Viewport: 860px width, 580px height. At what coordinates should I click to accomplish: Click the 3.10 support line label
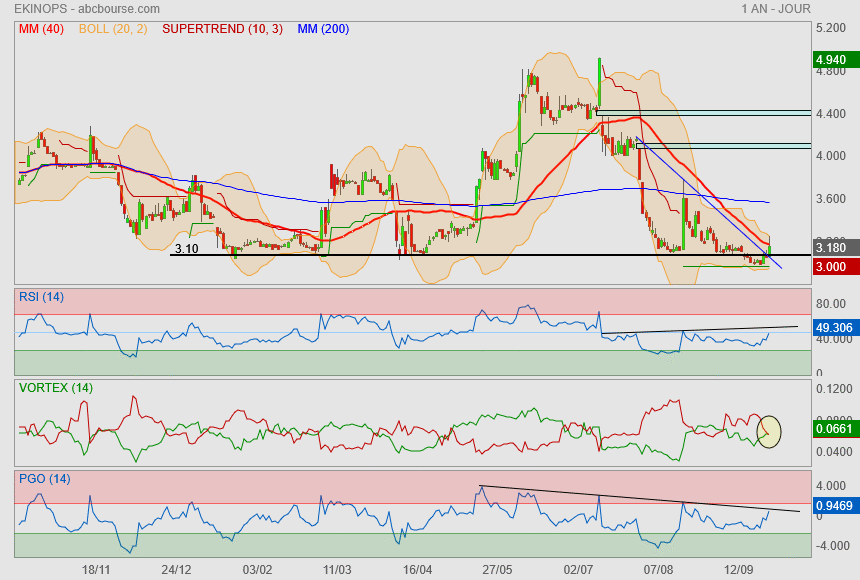pos(186,249)
